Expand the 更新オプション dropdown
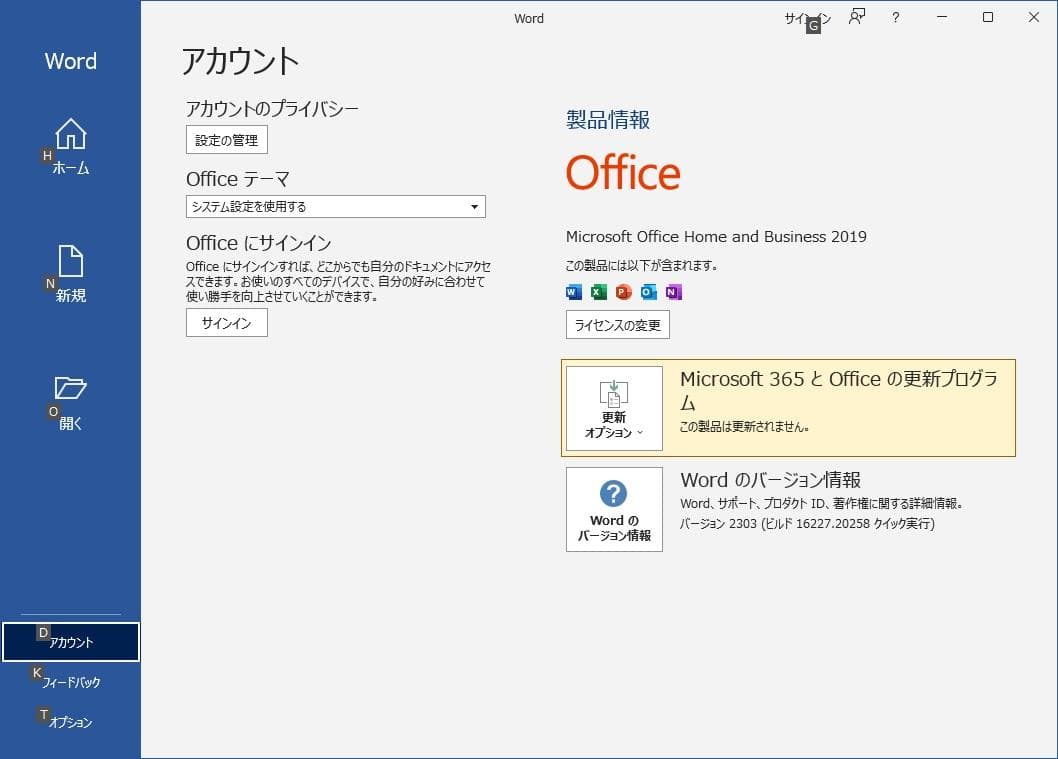The width and height of the screenshot is (1058, 759). 613,408
